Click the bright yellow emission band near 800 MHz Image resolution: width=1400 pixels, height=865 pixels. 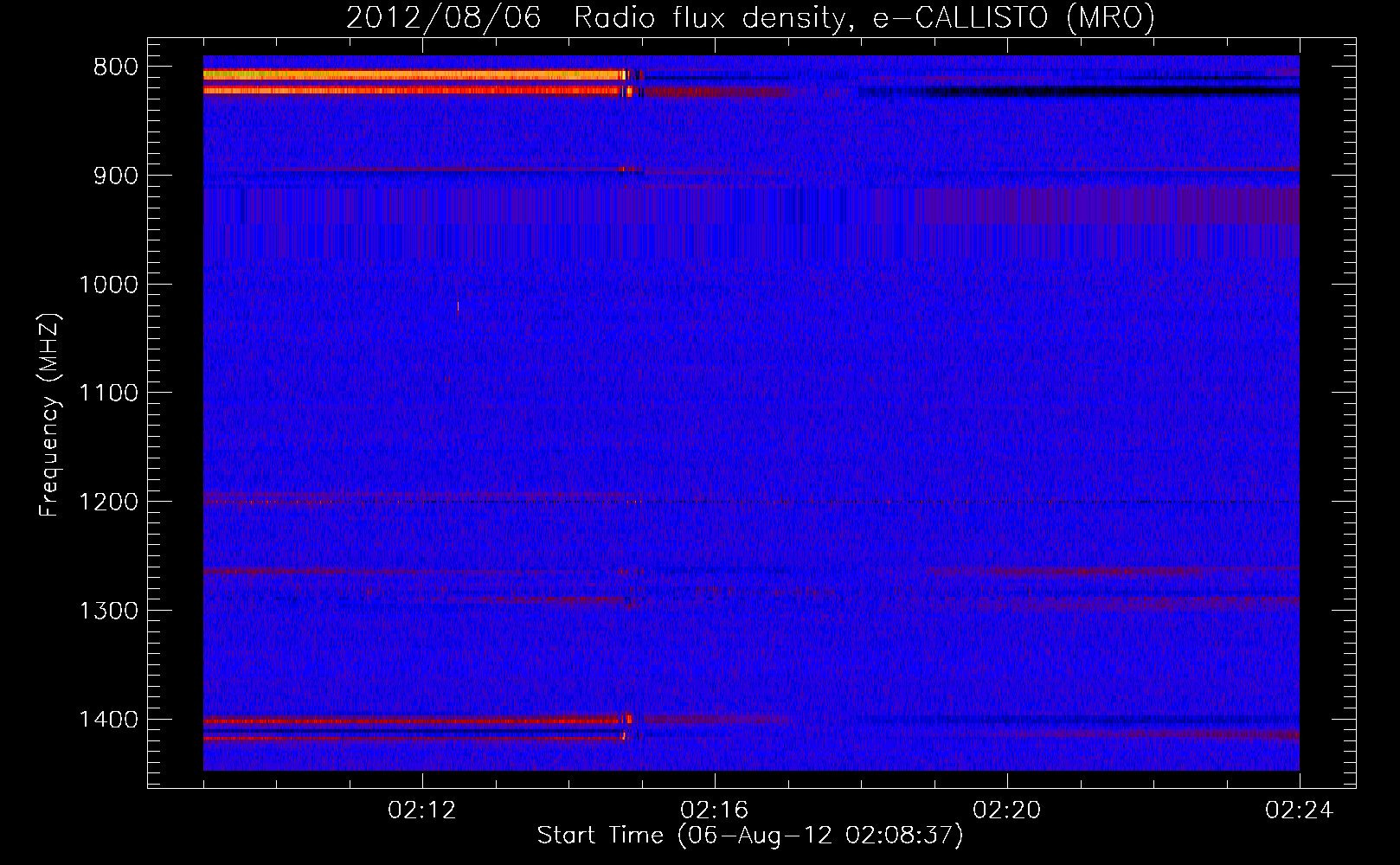coord(413,75)
